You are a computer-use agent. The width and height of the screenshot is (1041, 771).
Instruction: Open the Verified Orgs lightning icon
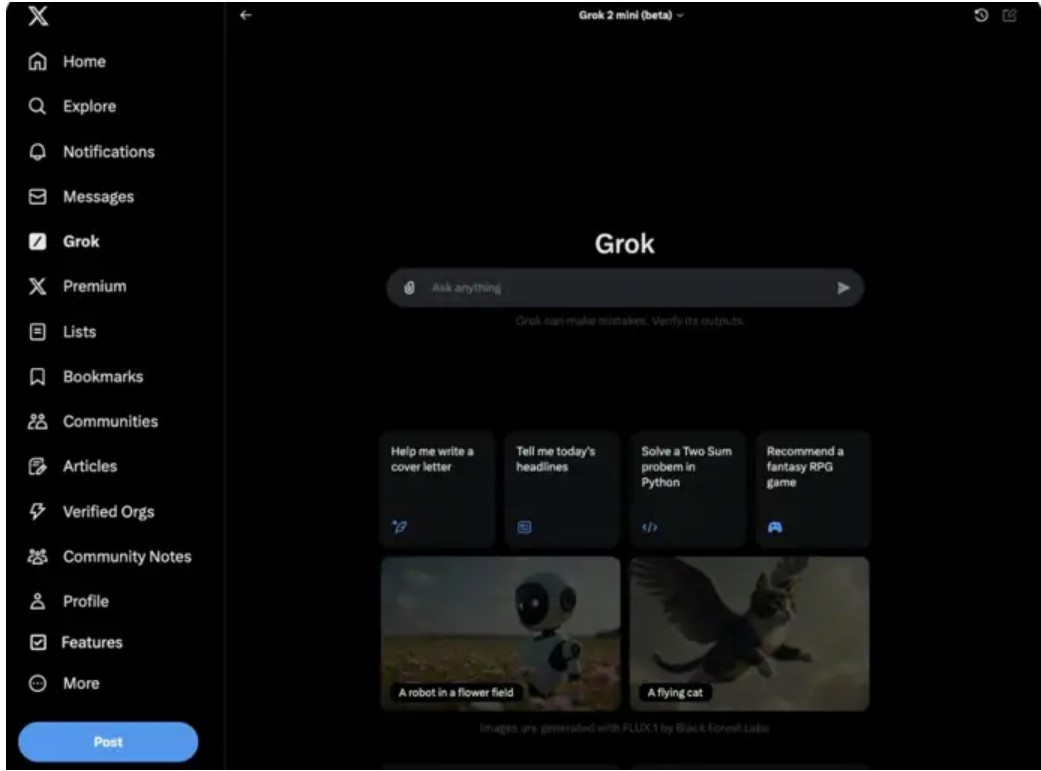pyautogui.click(x=38, y=511)
